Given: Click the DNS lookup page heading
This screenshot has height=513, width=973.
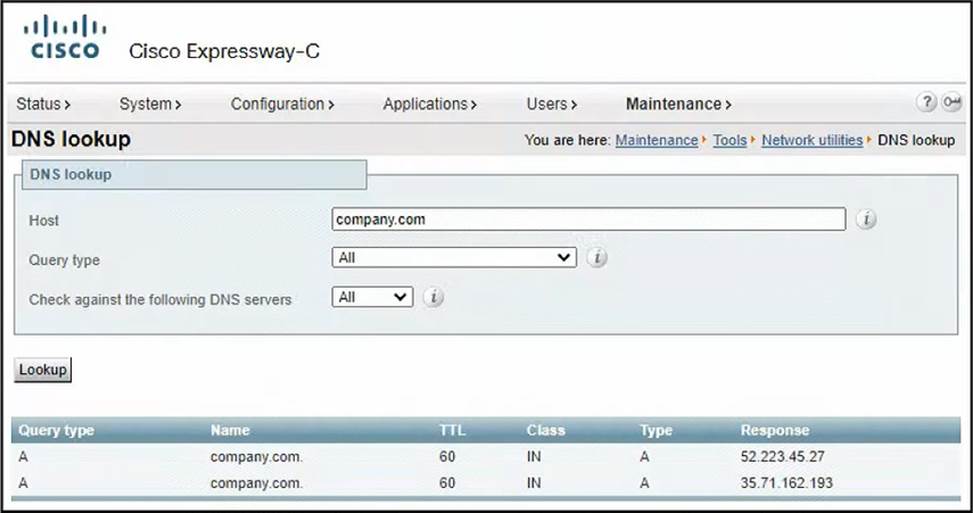Looking at the screenshot, I should pos(71,140).
